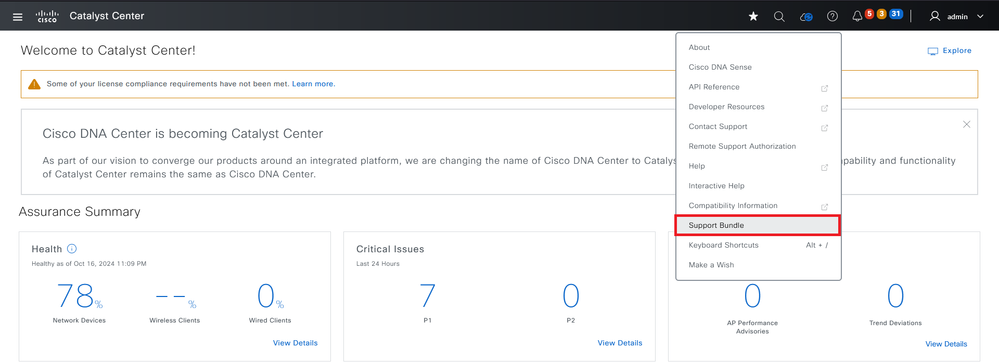Click the Health info circle icon

click(x=72, y=249)
